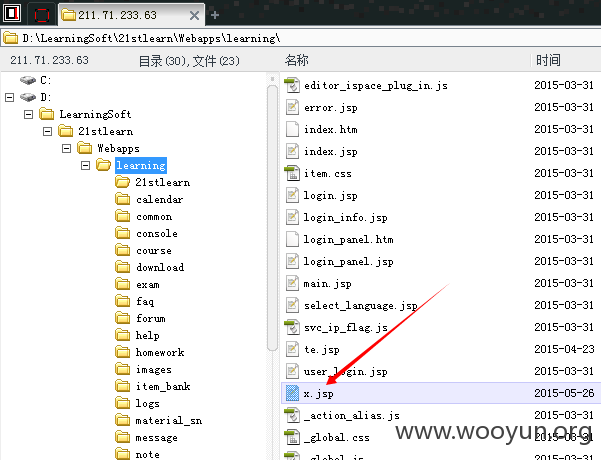Click the editor_ispace_plug_in.js file icon

point(292,85)
